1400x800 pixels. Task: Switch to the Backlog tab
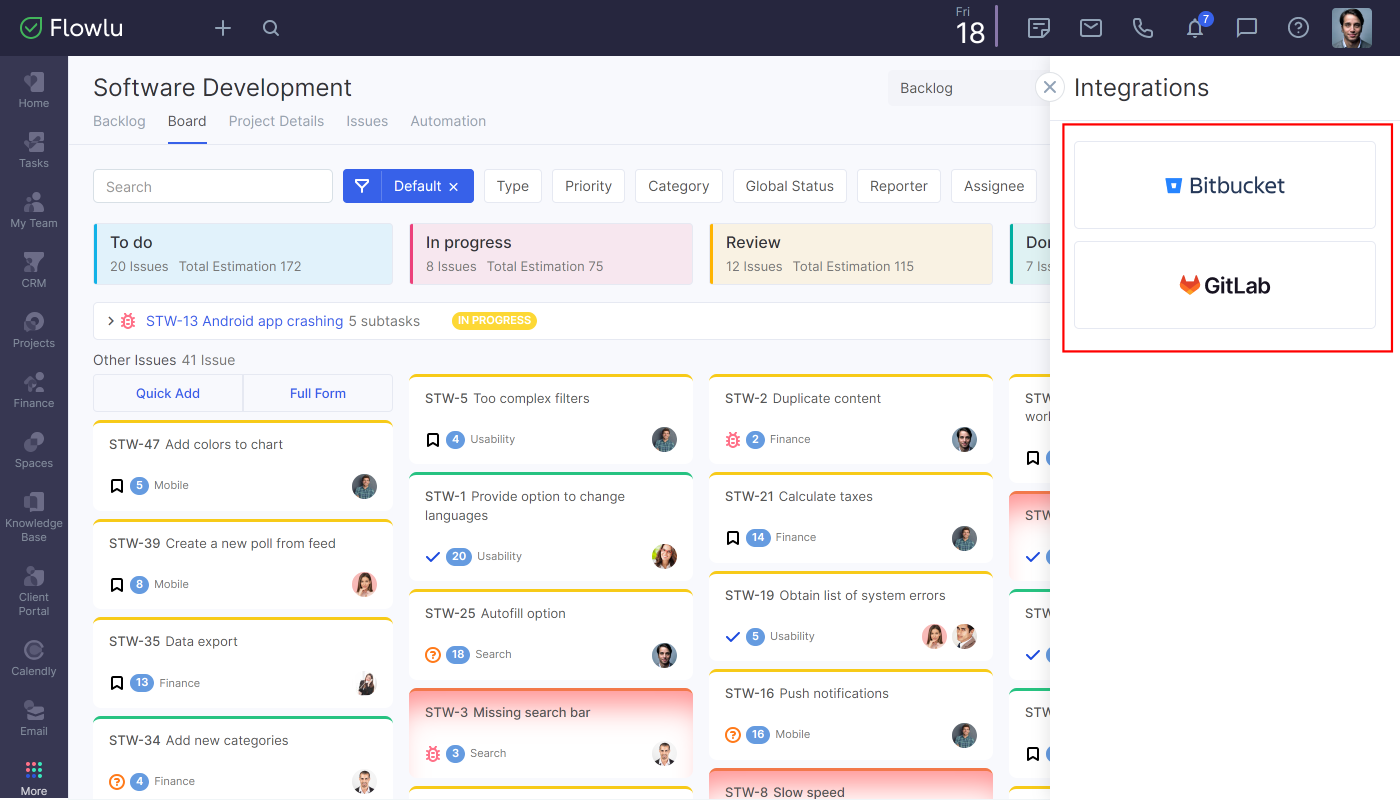point(119,121)
